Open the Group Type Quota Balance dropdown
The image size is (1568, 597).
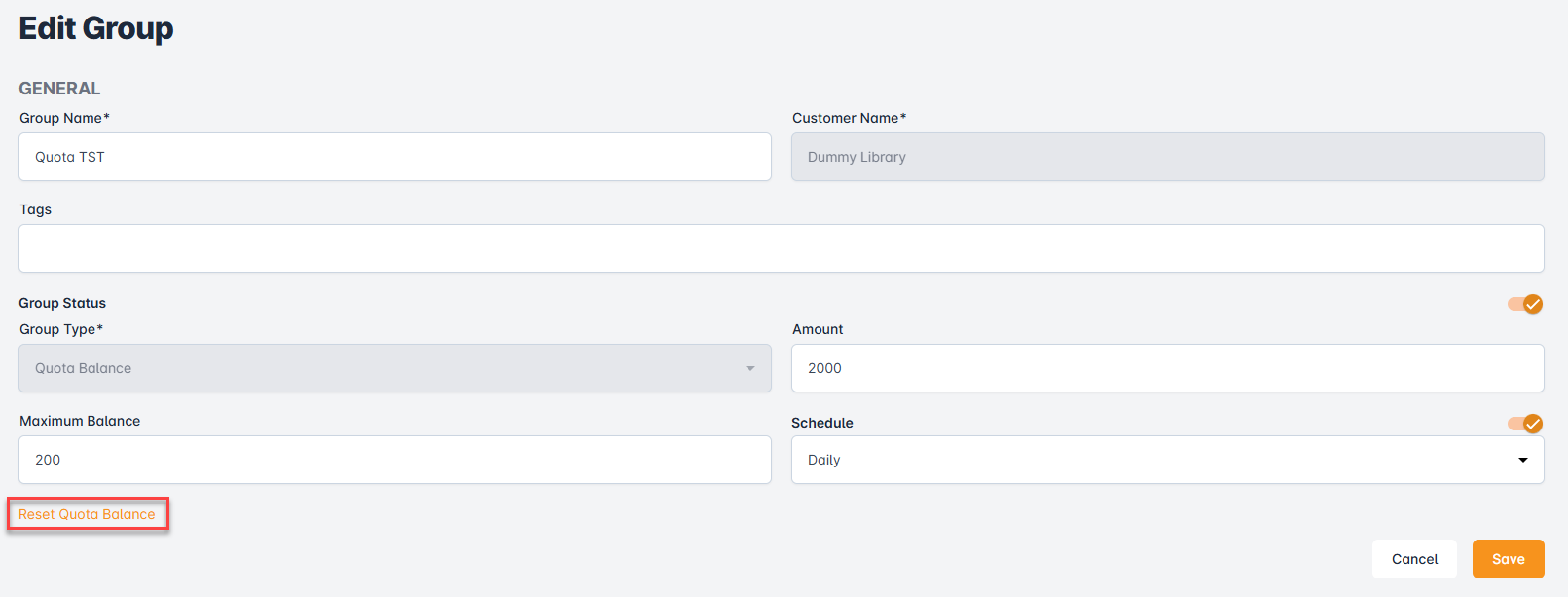point(394,368)
